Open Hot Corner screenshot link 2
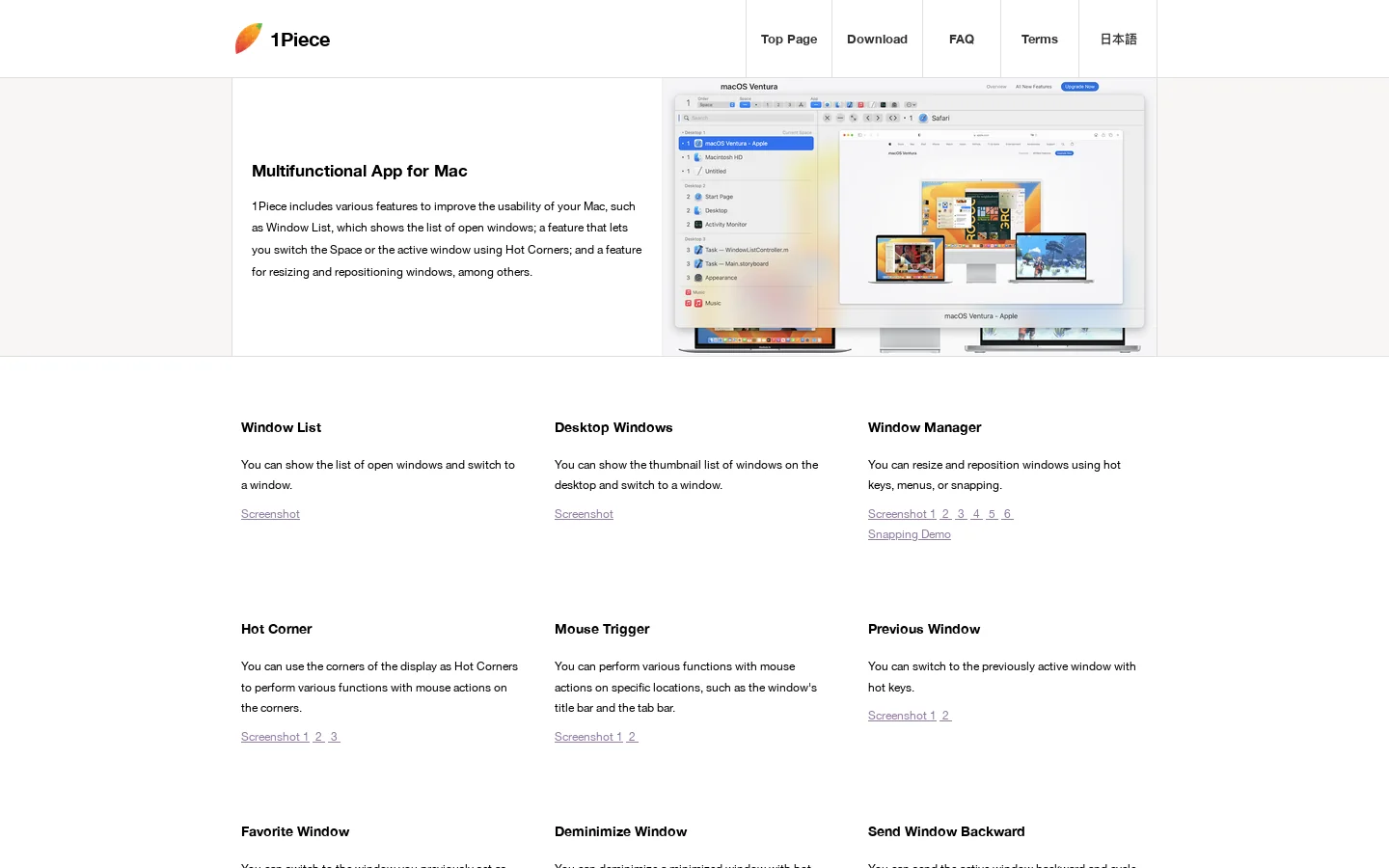1389x868 pixels. tap(319, 737)
